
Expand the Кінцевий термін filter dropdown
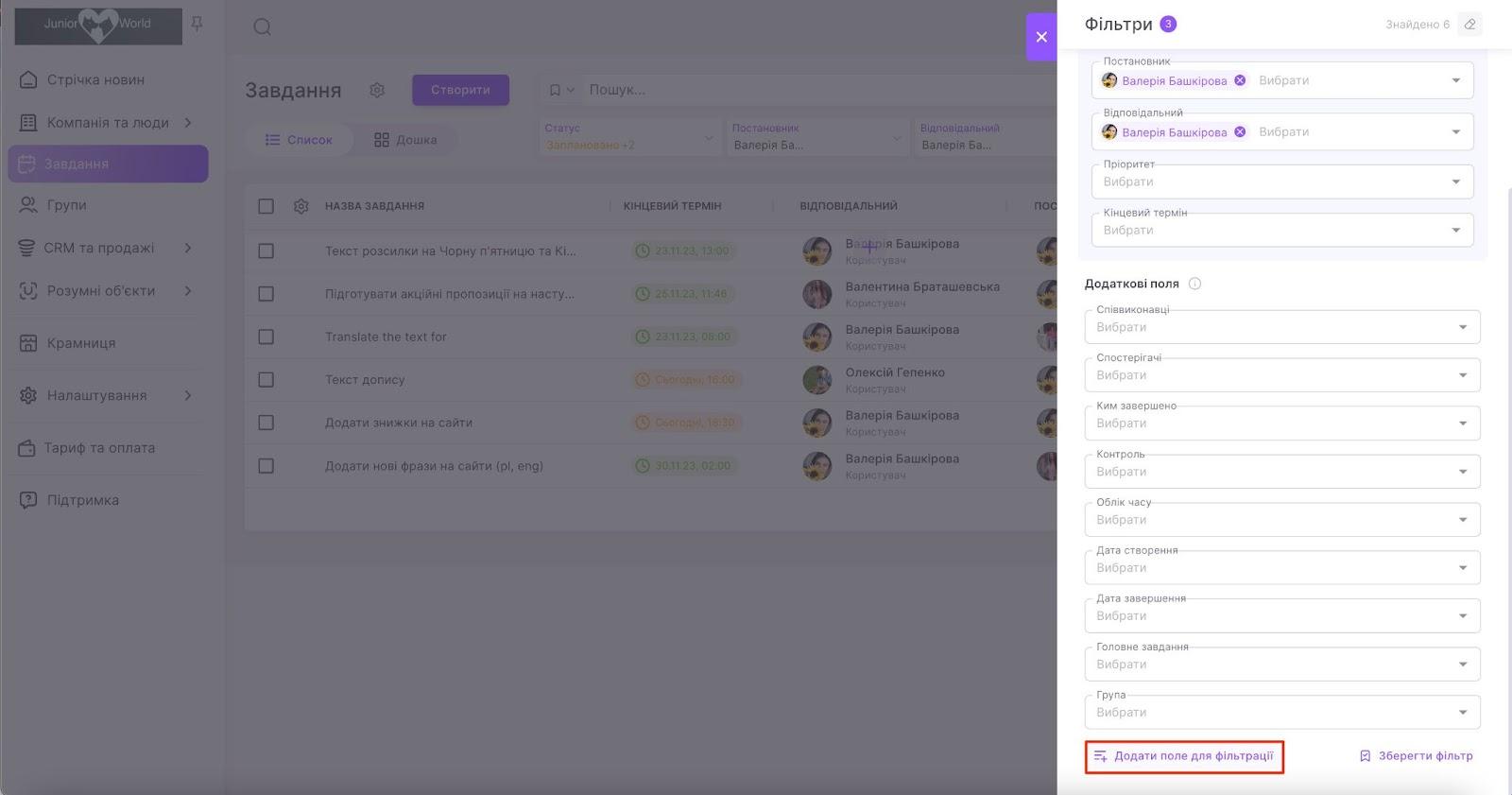click(1281, 230)
